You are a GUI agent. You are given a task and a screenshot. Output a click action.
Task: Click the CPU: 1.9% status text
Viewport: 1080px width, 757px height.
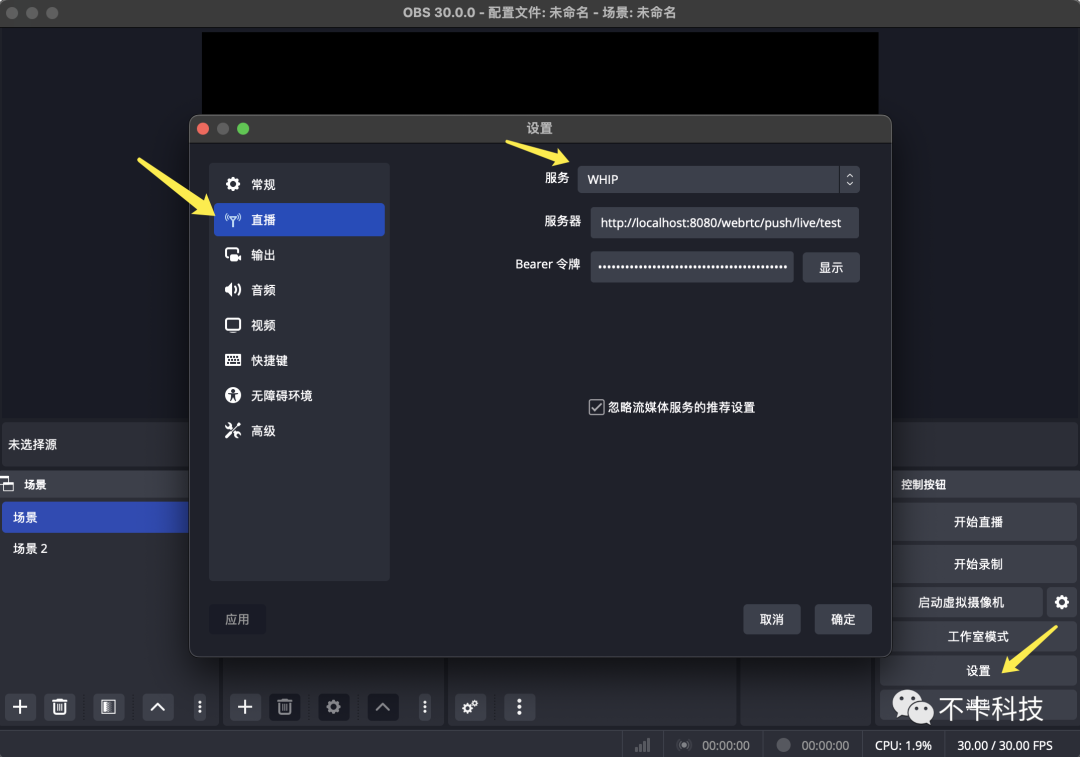903,745
